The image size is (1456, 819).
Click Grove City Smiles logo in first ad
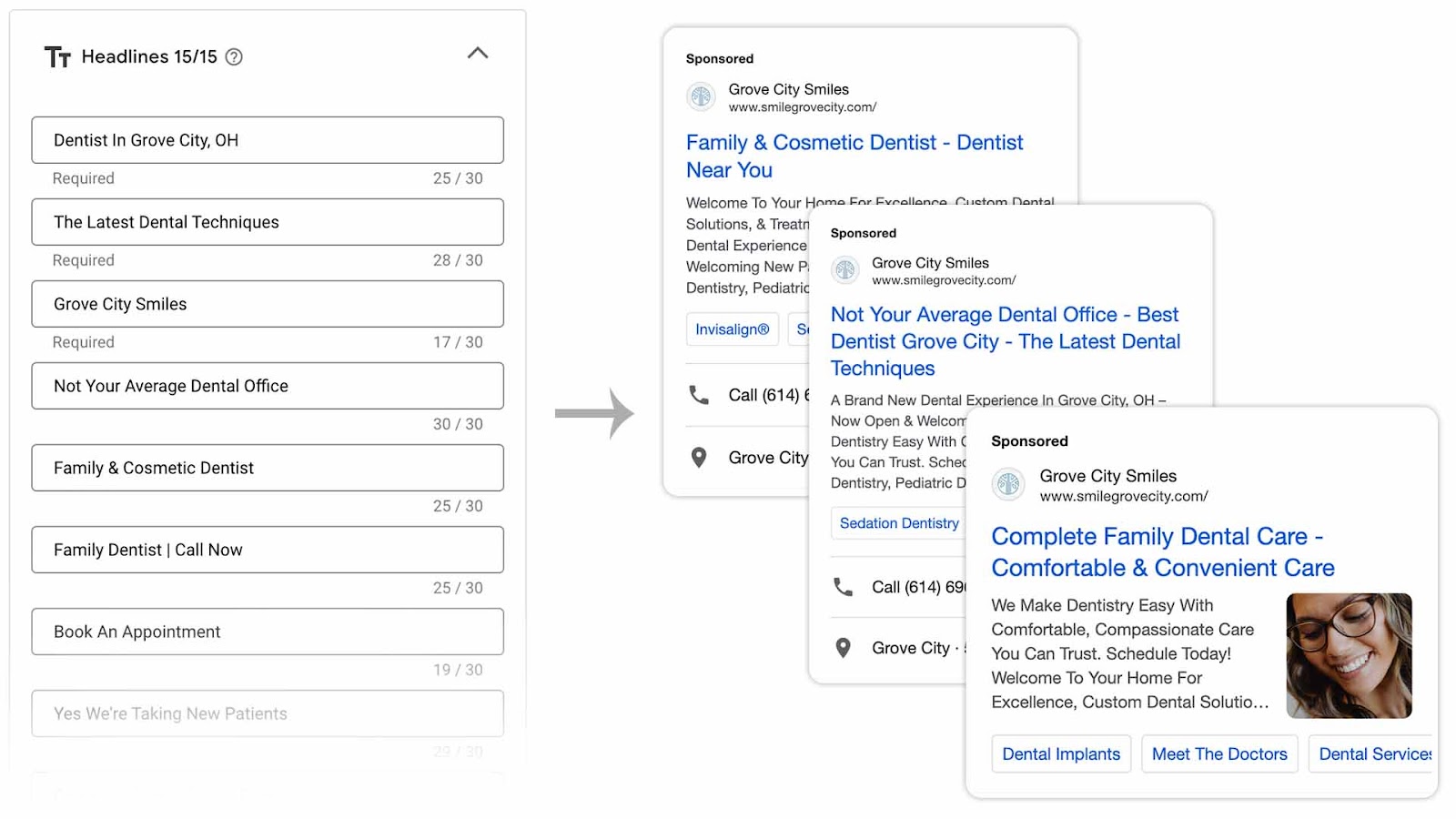(701, 96)
